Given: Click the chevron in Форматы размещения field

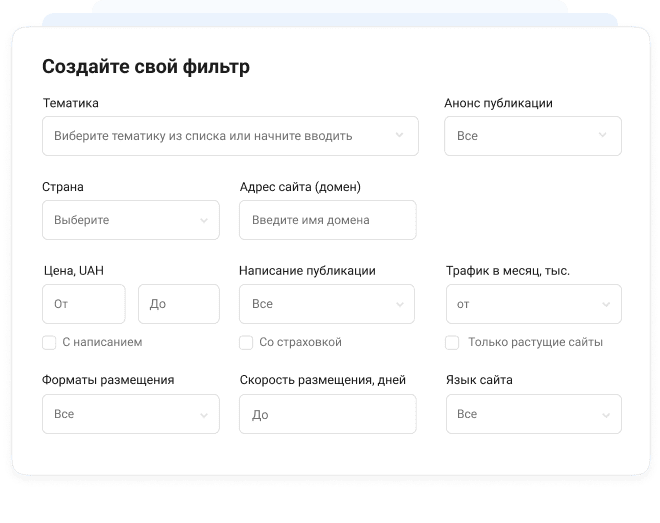Looking at the screenshot, I should pos(203,414).
